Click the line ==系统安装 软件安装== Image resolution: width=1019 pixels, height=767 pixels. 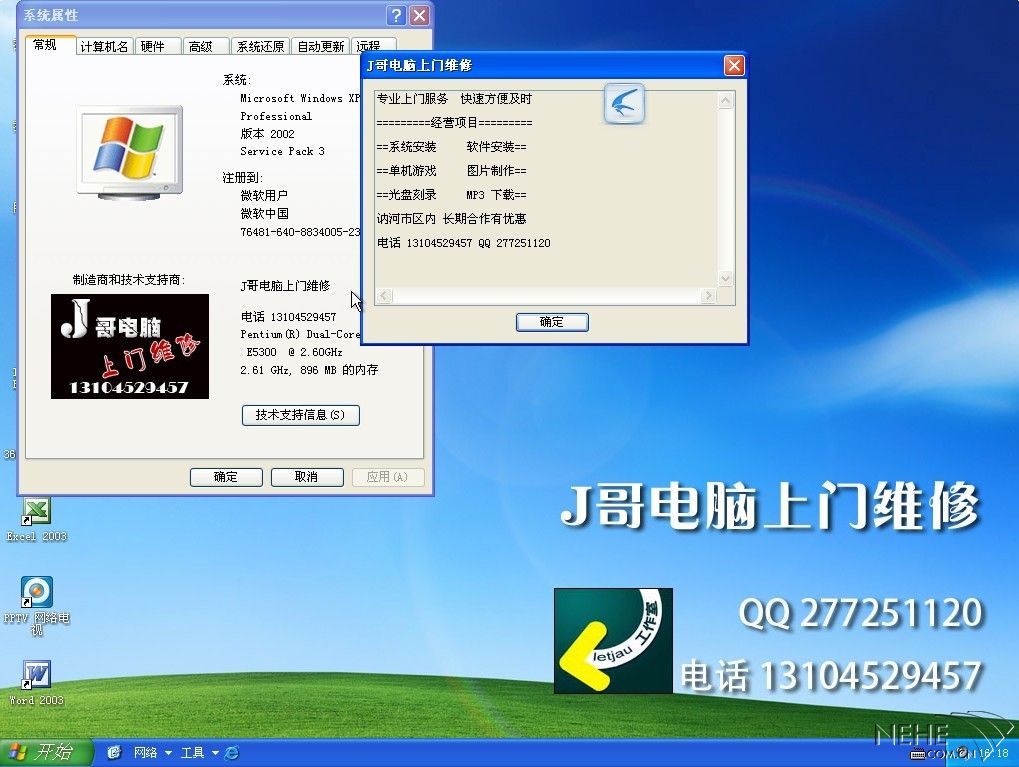(452, 147)
